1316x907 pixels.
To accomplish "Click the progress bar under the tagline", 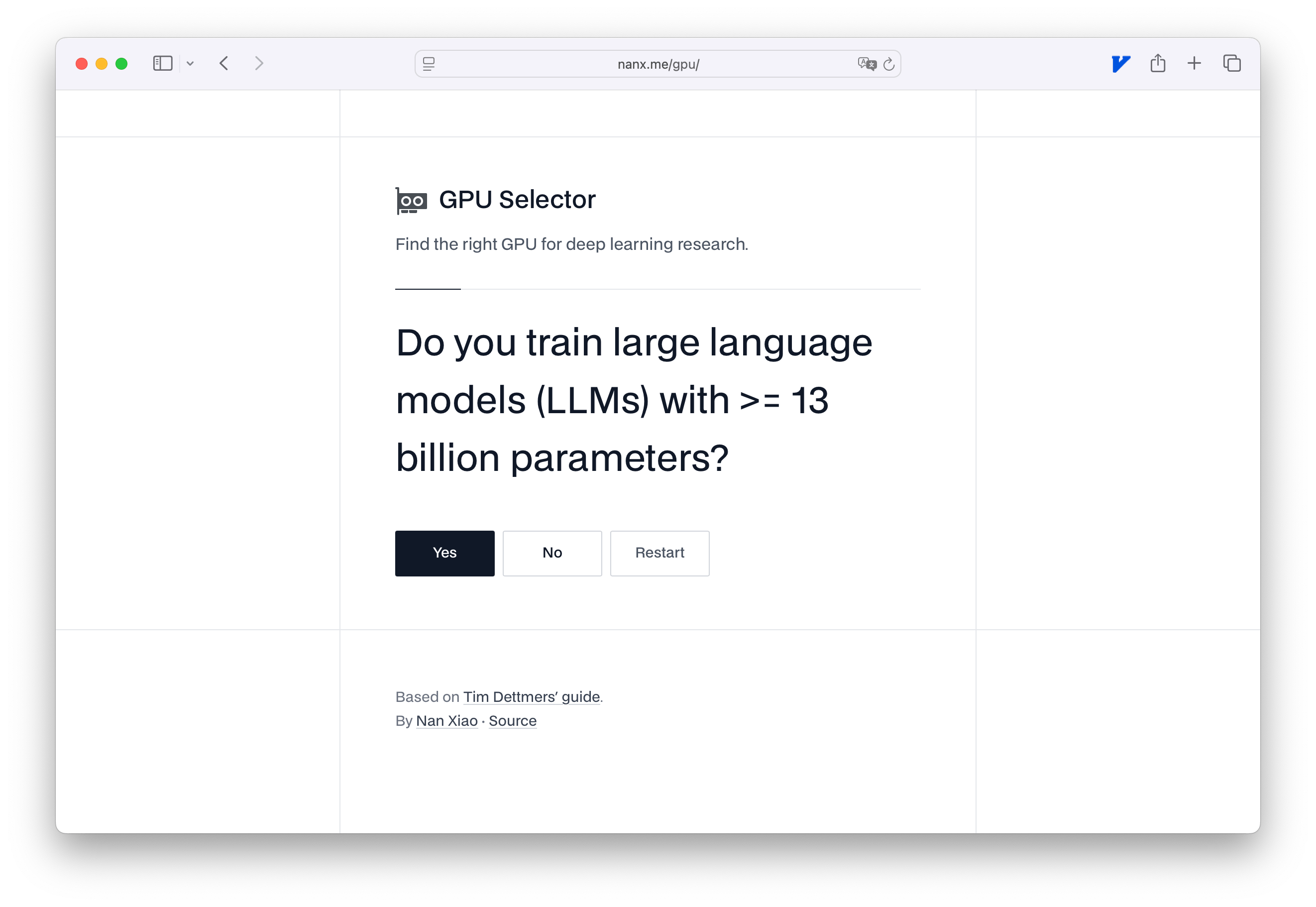I will [x=658, y=289].
